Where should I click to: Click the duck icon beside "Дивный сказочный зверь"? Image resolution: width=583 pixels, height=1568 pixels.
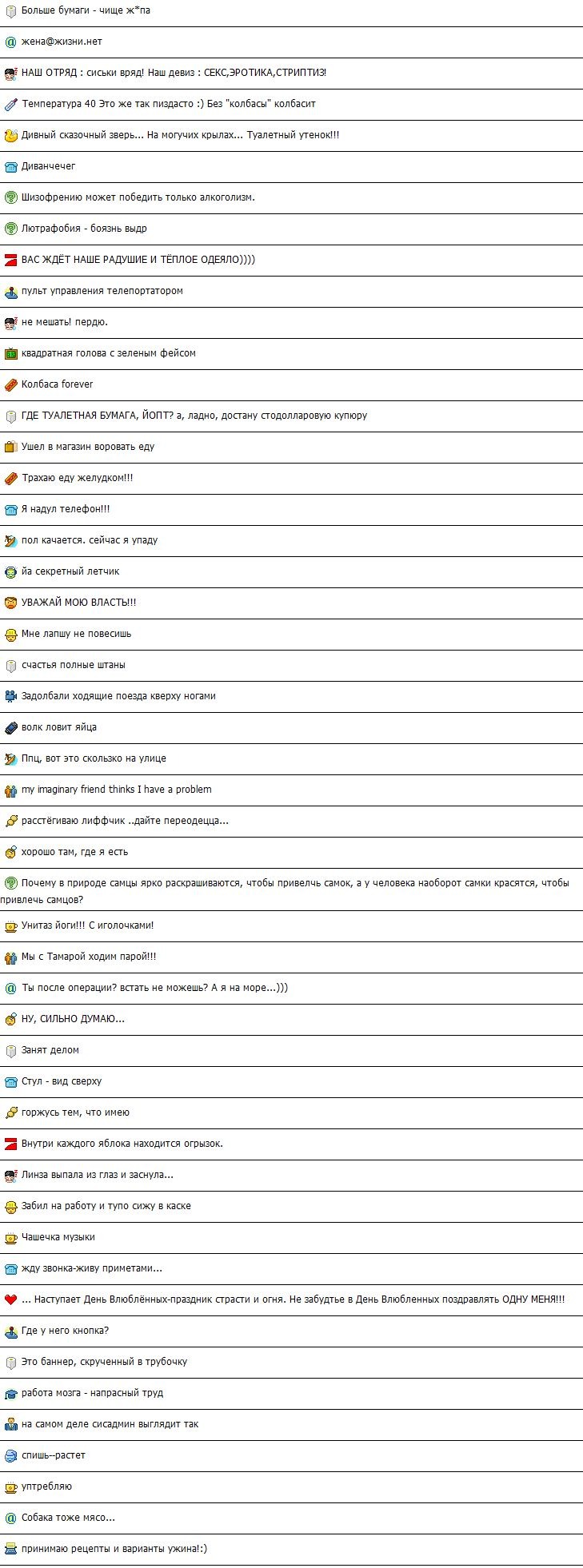(x=10, y=135)
